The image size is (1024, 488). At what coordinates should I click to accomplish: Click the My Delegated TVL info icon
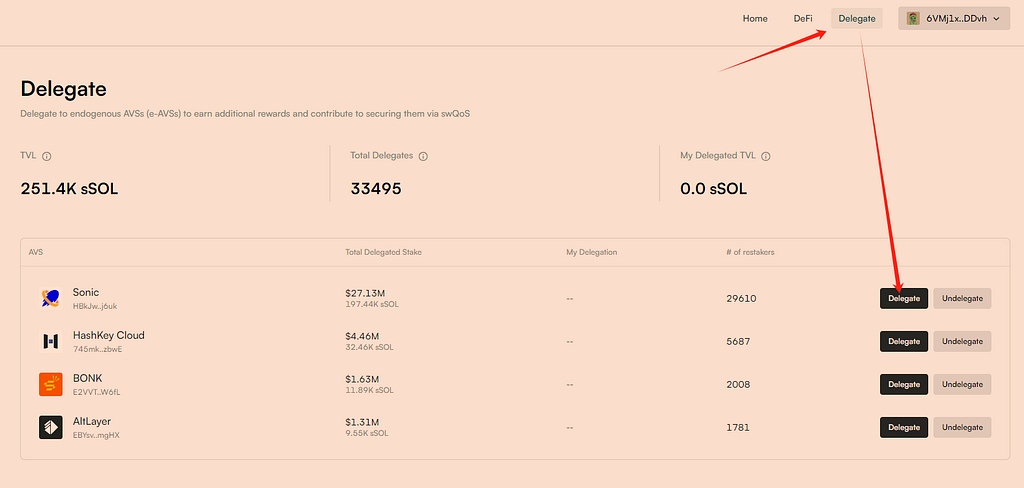pos(766,157)
